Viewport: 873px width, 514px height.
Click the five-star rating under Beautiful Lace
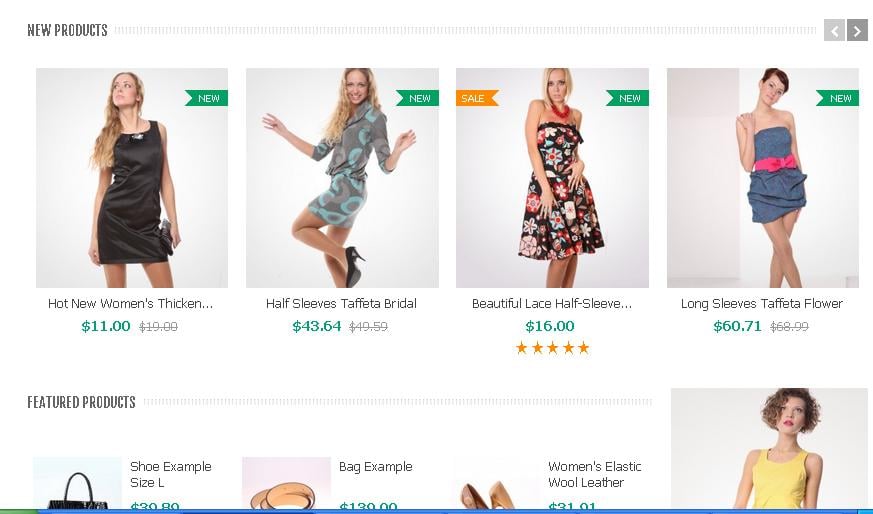coord(552,348)
